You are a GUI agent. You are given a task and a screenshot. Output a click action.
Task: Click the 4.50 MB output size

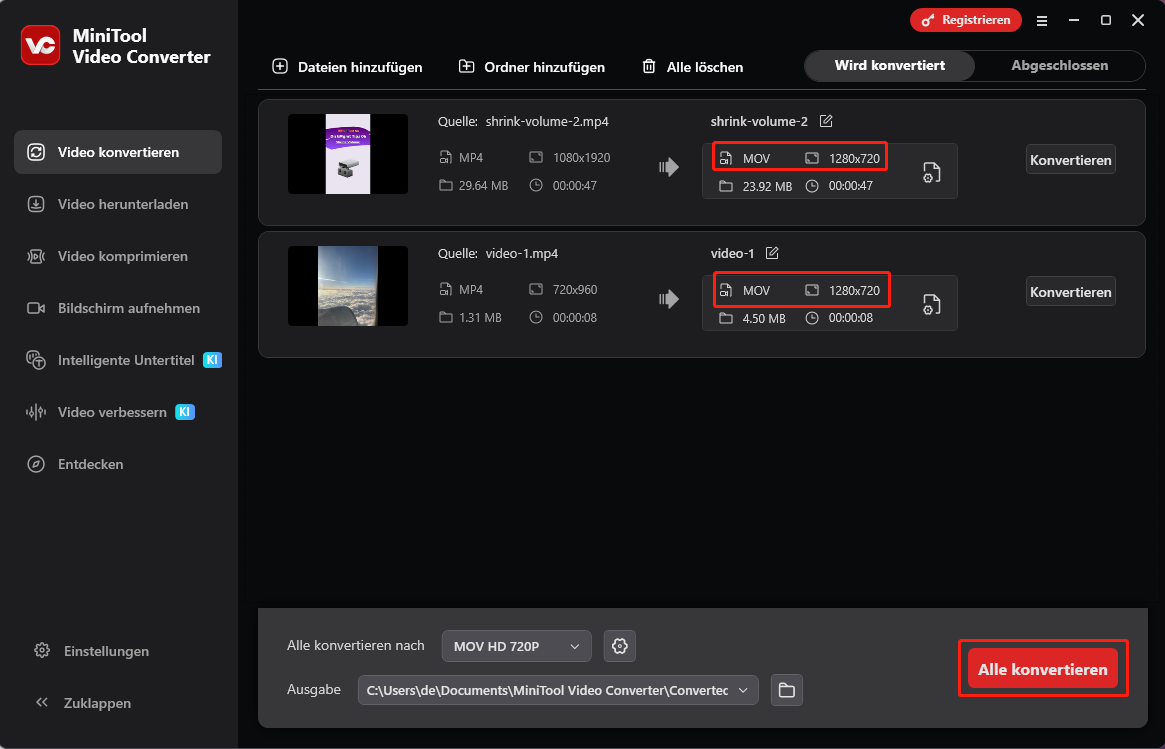[764, 319]
